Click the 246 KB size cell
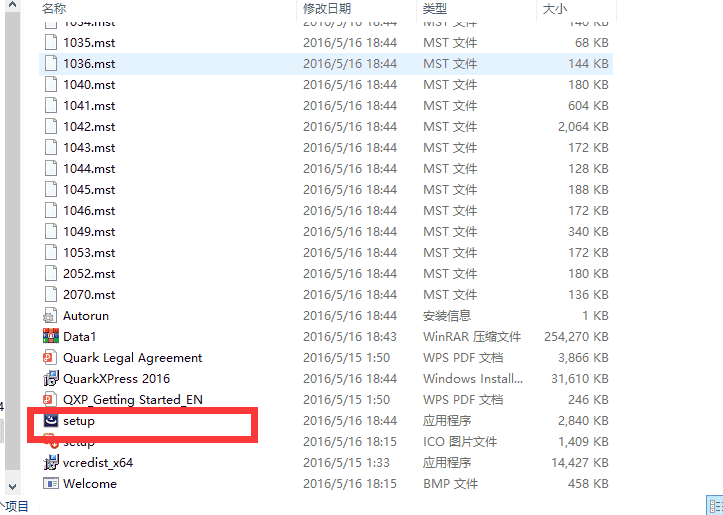 pos(588,399)
